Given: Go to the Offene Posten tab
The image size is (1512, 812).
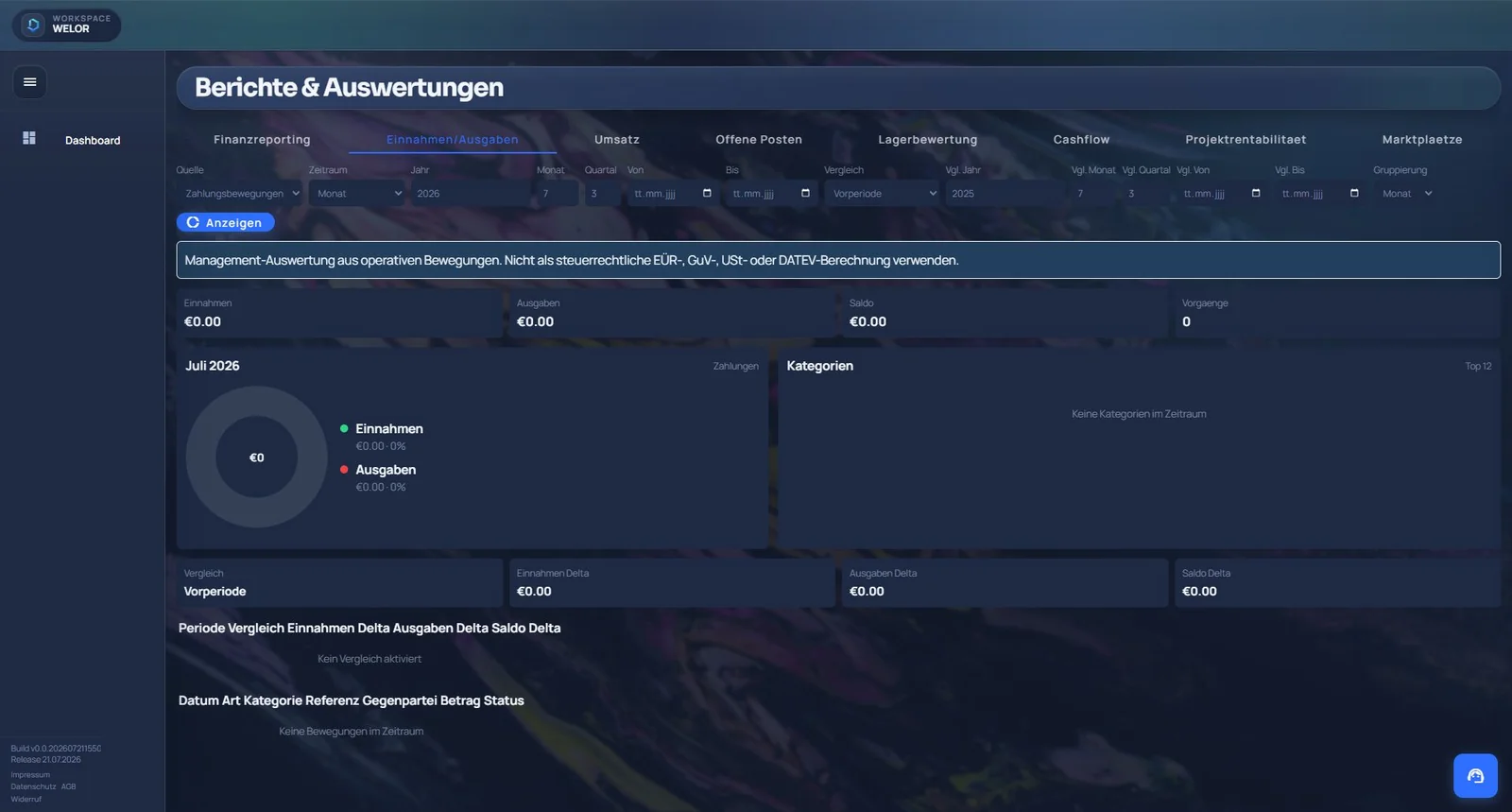Looking at the screenshot, I should (759, 140).
